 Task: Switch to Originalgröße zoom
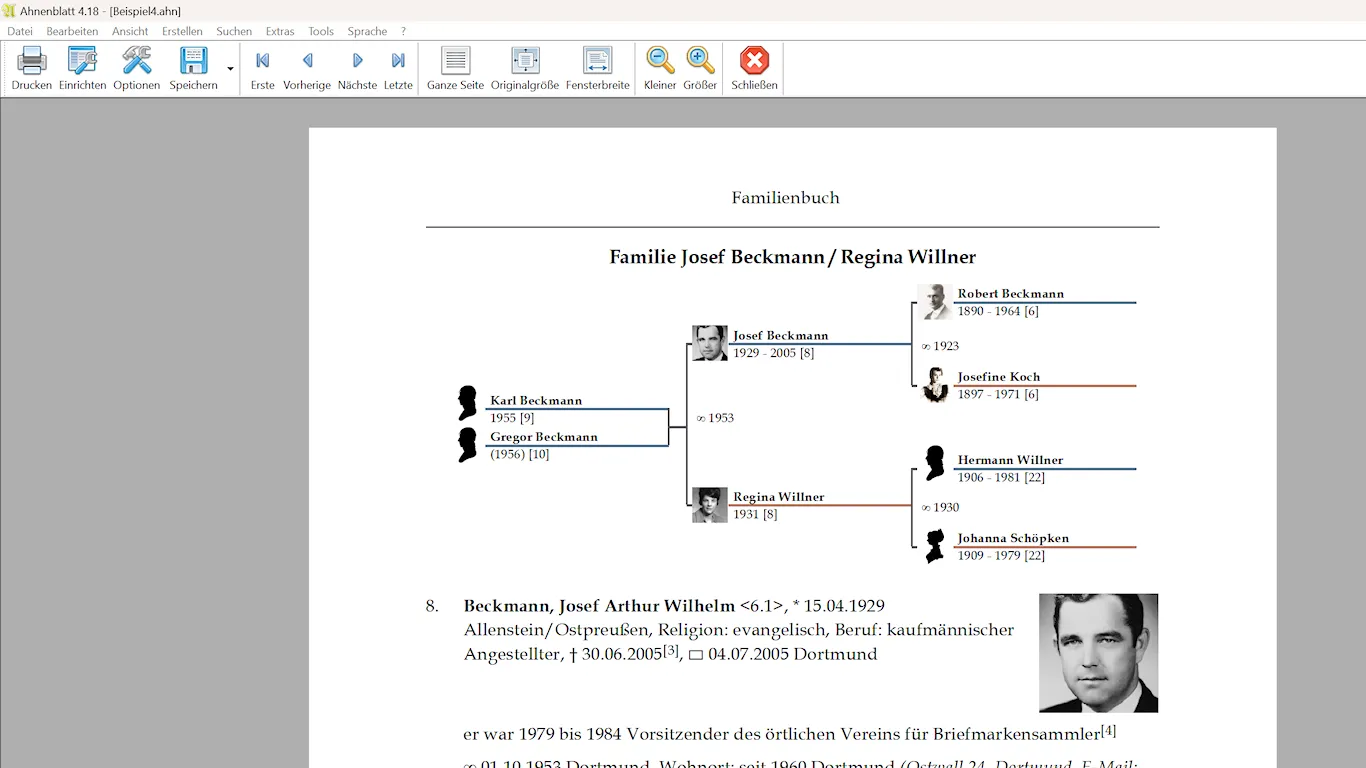point(524,69)
